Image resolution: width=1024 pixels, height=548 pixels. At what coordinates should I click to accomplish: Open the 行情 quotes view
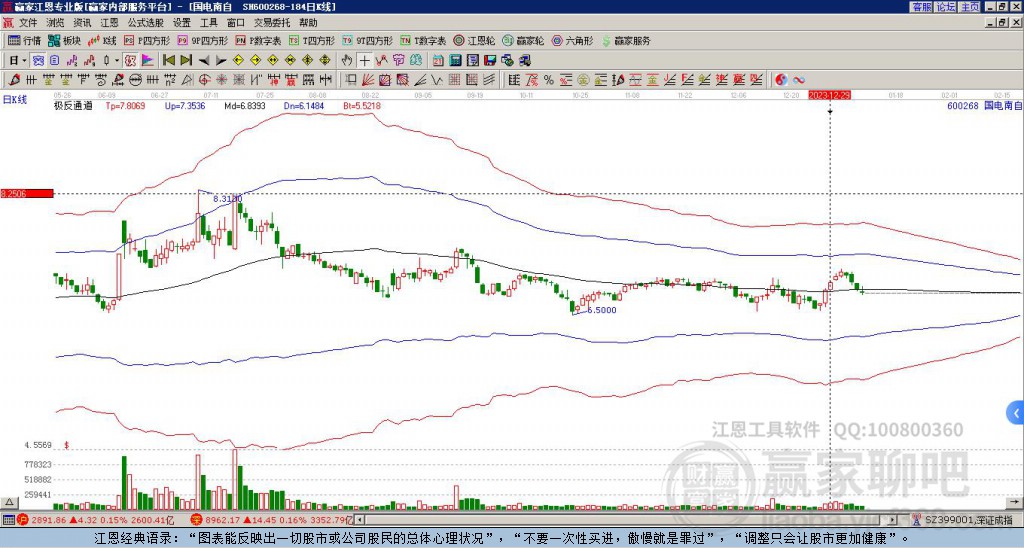point(24,40)
